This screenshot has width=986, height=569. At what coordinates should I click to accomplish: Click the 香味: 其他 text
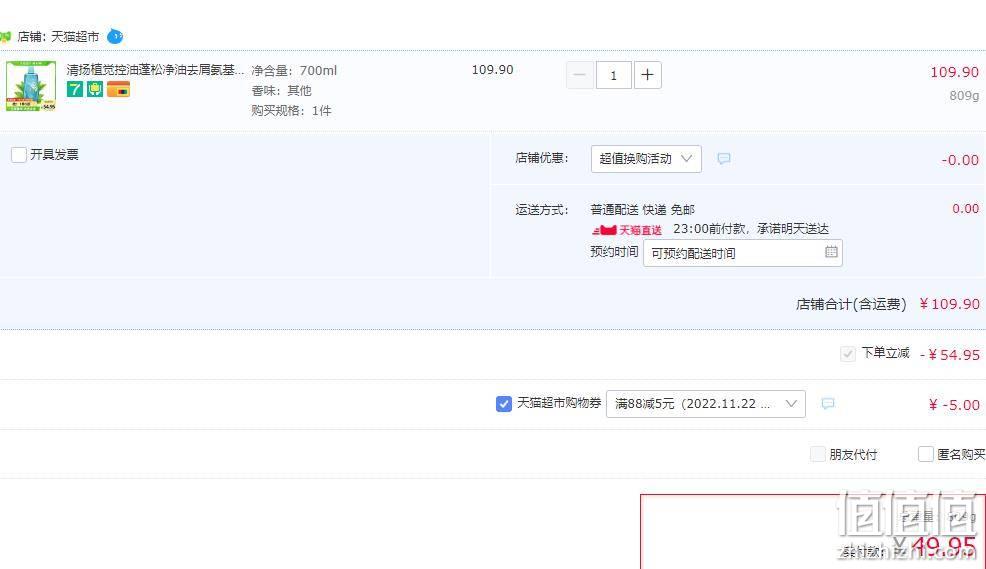tap(281, 91)
